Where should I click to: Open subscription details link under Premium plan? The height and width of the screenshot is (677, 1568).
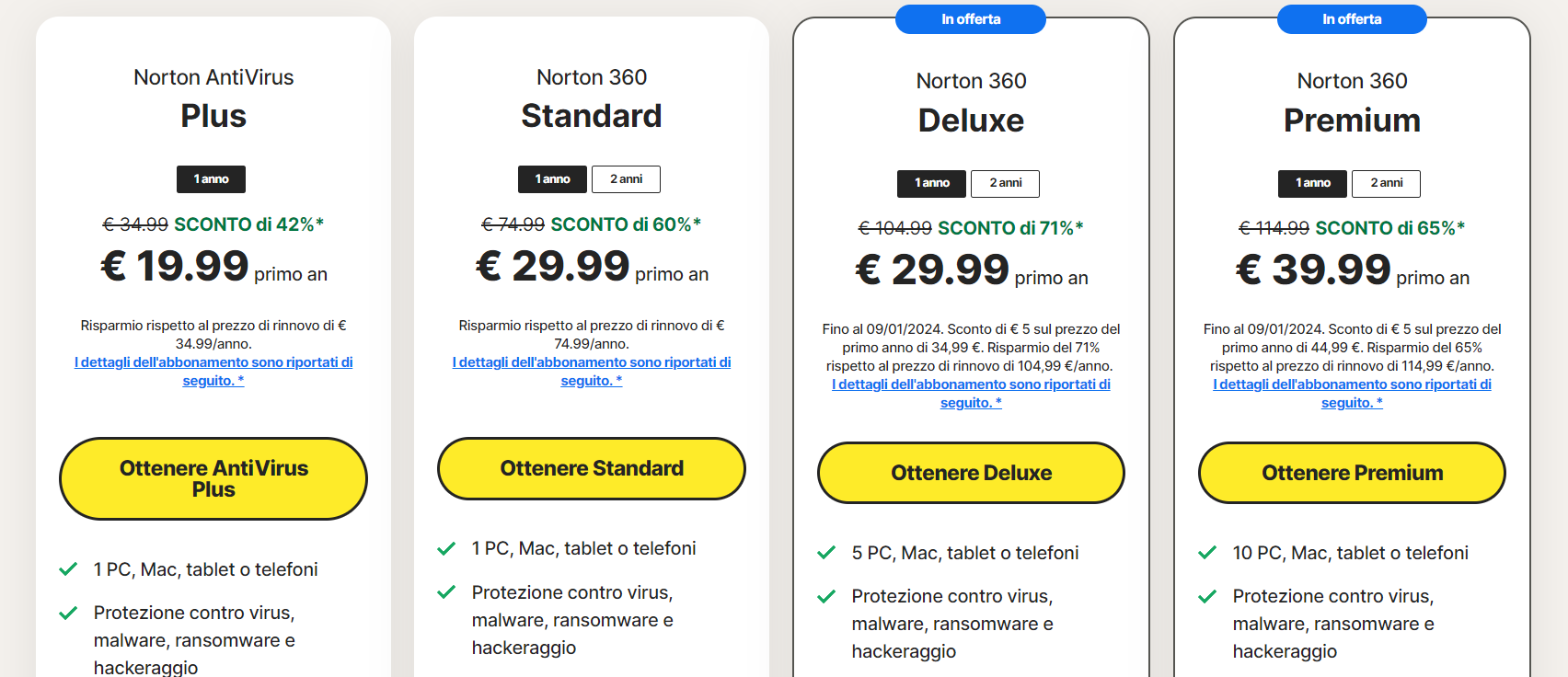(1352, 384)
